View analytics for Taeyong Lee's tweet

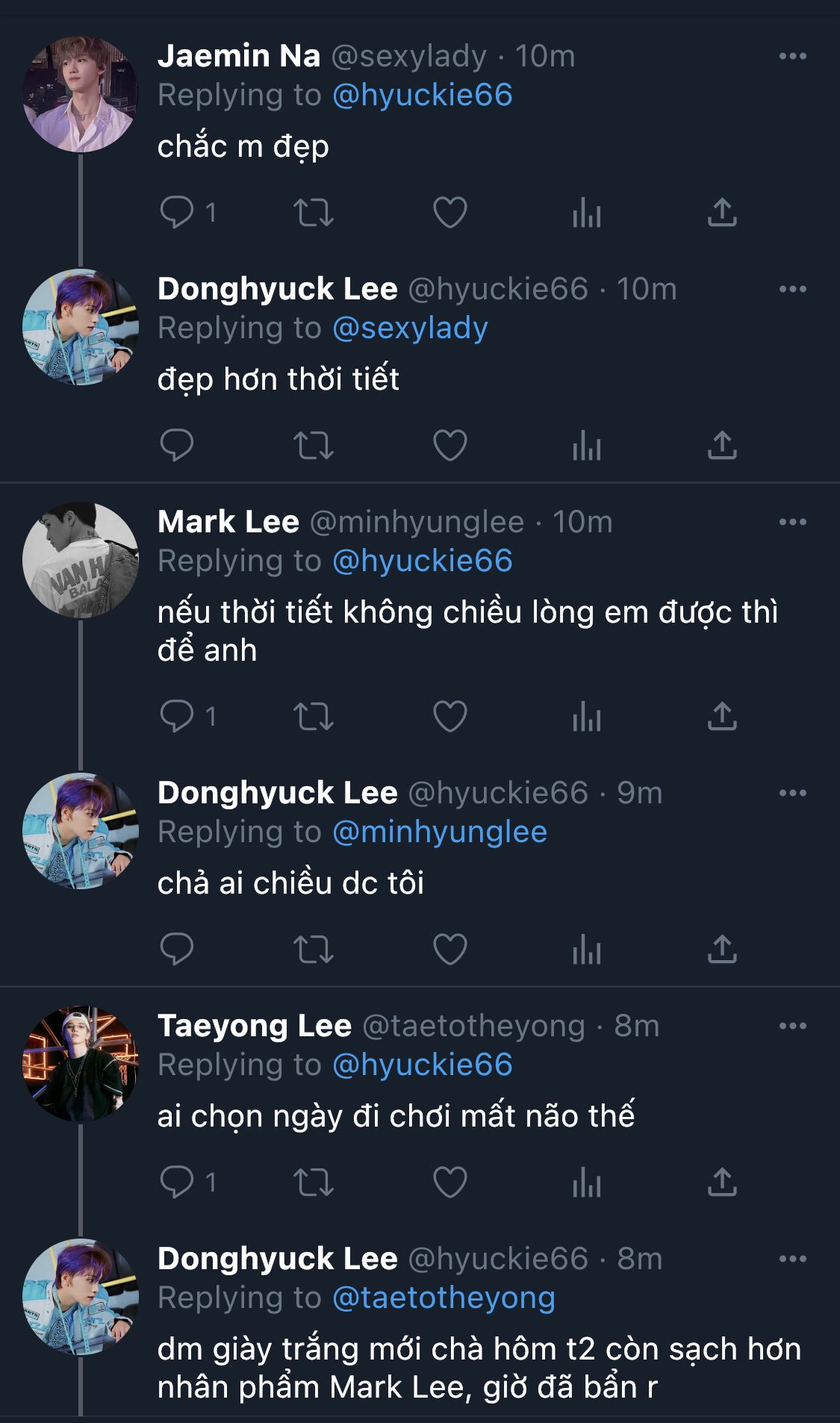tap(586, 1183)
